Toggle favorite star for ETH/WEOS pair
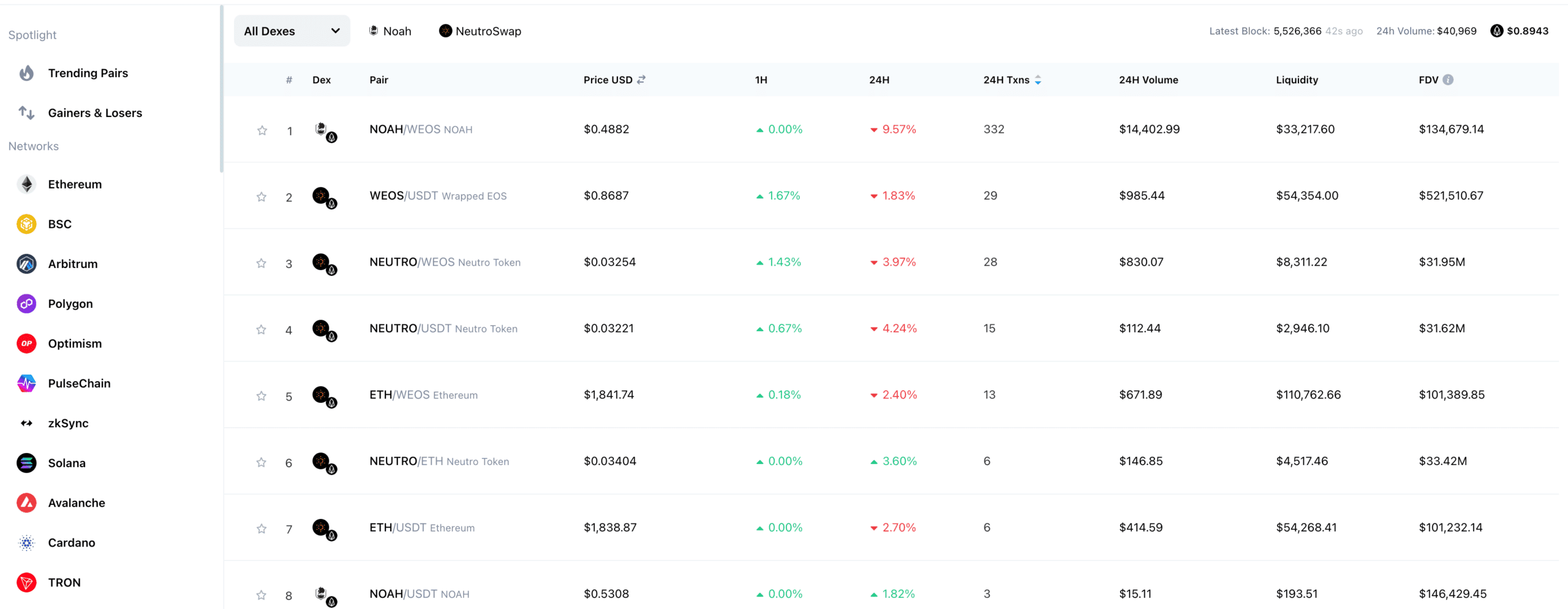Viewport: 1568px width, 609px height. (x=262, y=396)
